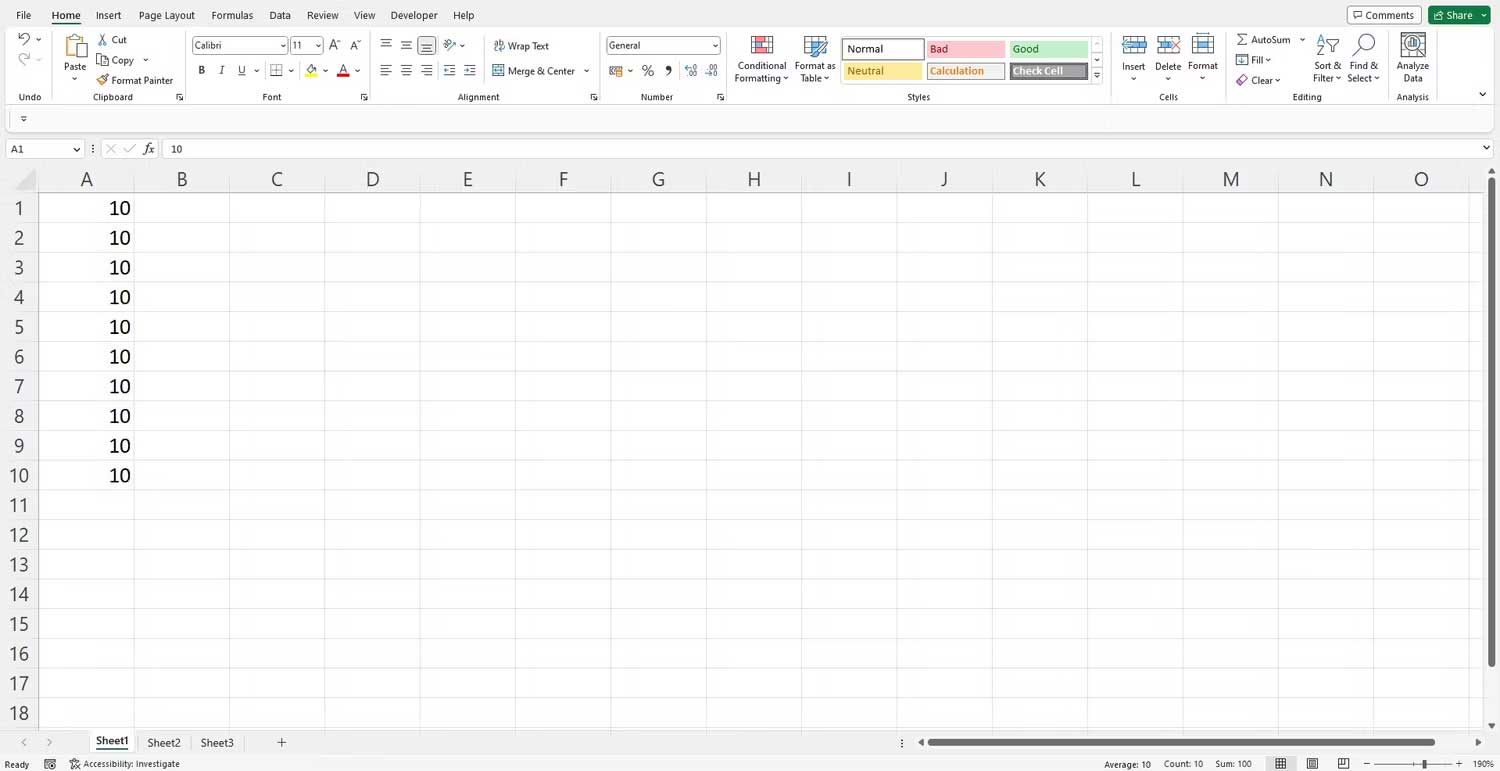Expand the Merge & Center options arrow
1500x771 pixels.
[587, 70]
